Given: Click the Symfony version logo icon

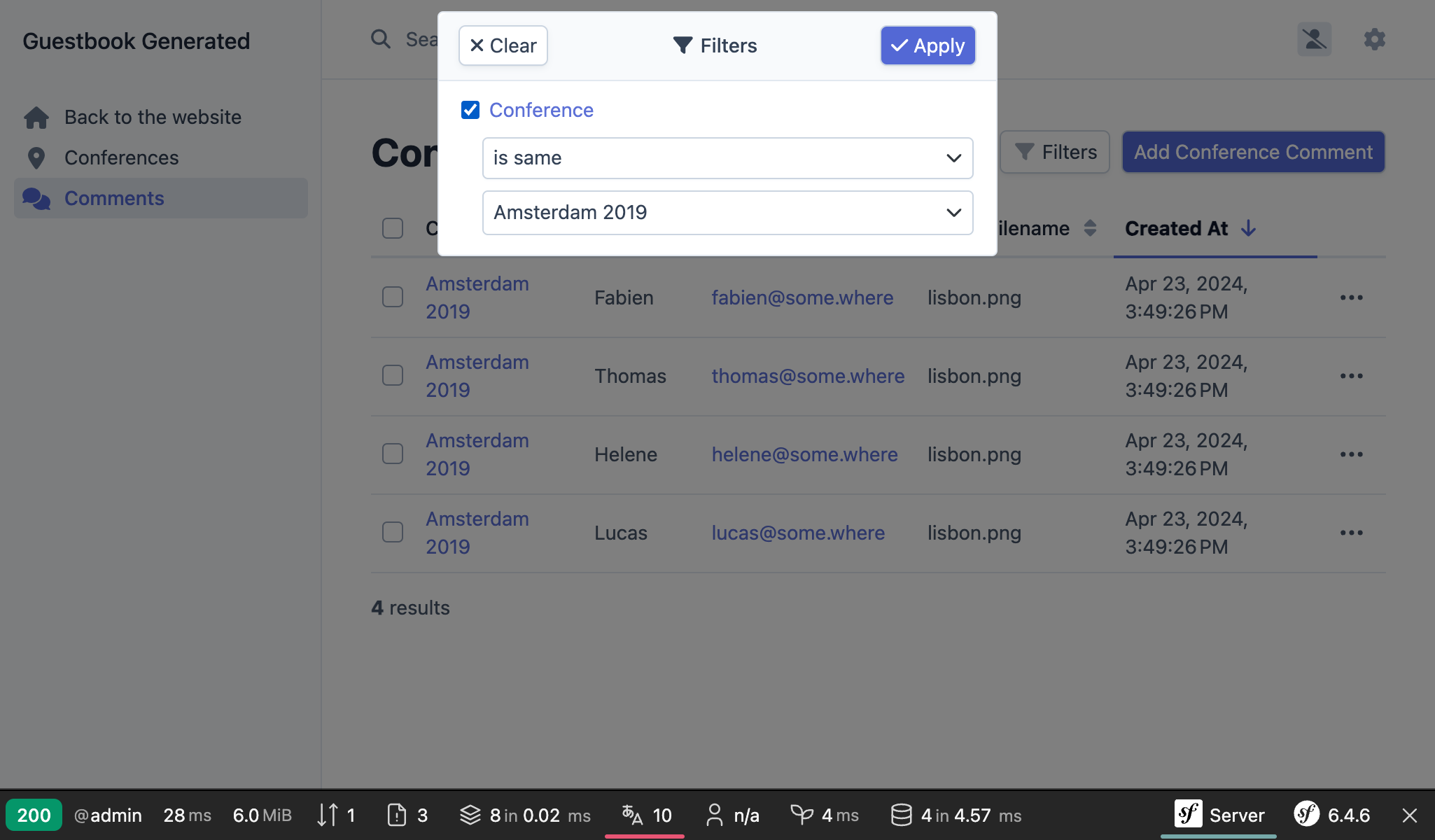Looking at the screenshot, I should (1306, 815).
